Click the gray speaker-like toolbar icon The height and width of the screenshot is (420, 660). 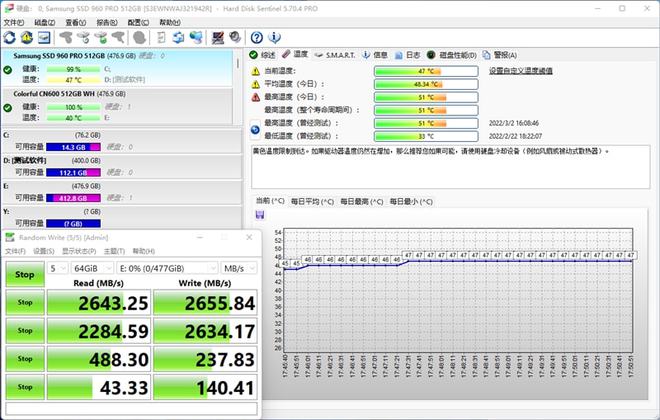235,37
